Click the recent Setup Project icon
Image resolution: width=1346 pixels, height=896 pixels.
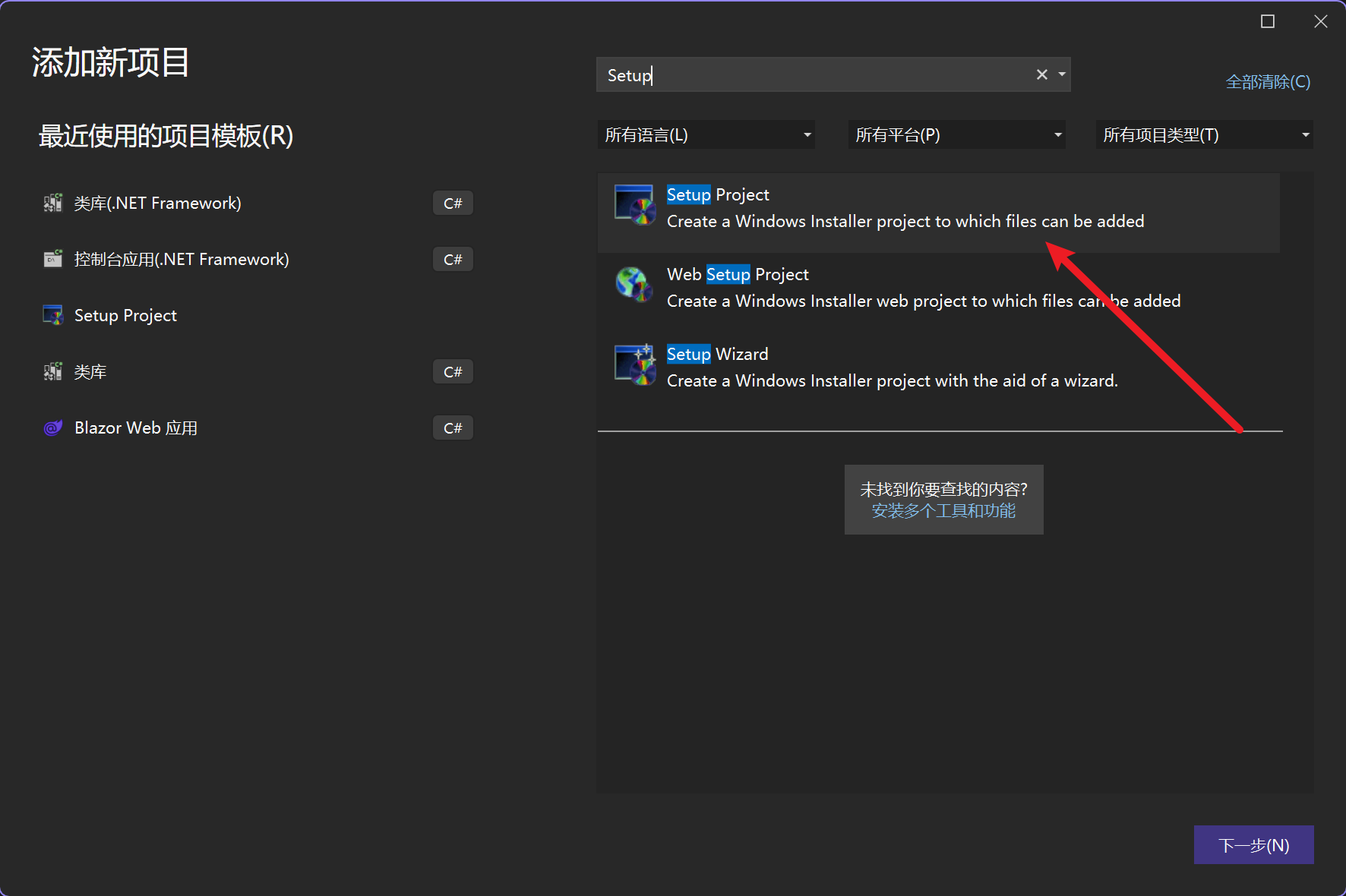52,315
